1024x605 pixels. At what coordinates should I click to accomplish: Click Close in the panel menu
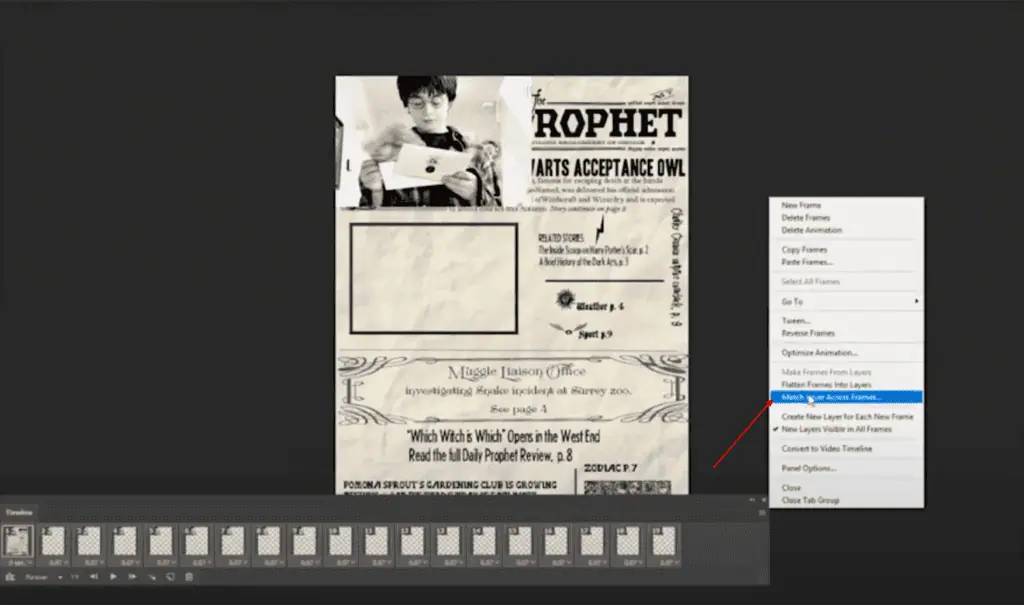coord(791,488)
